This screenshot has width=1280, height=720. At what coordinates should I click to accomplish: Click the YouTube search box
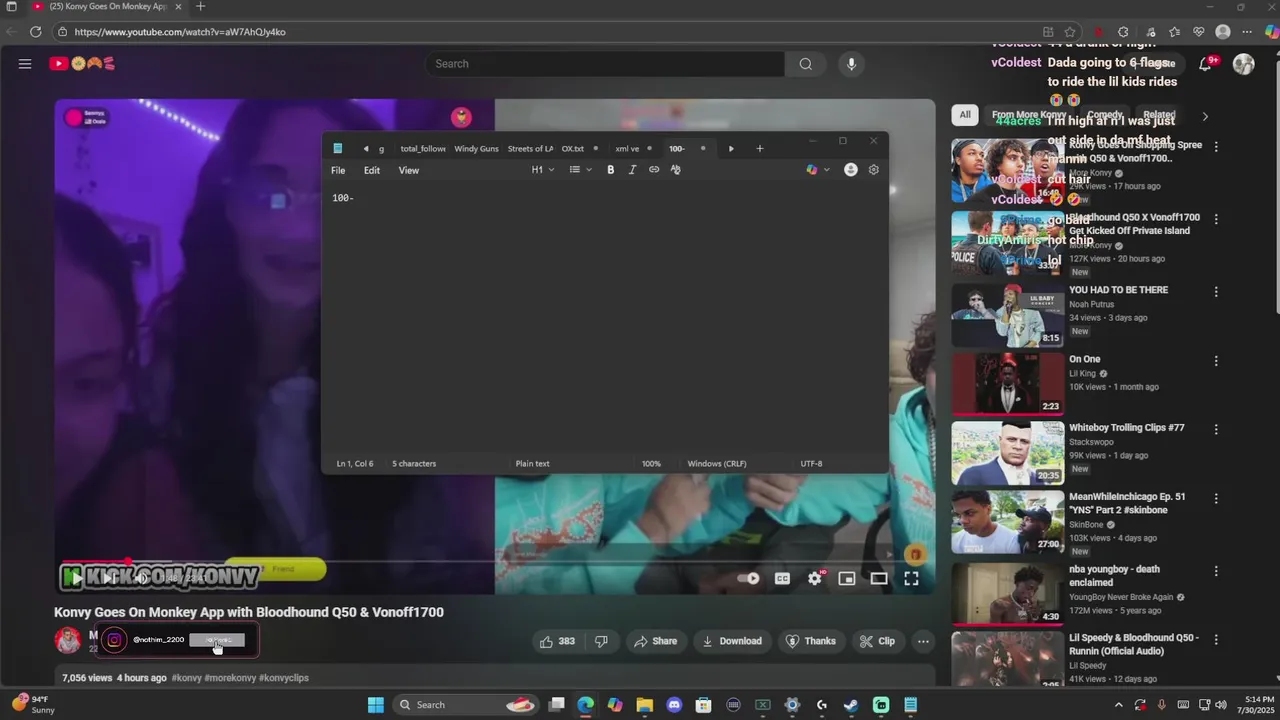point(605,64)
